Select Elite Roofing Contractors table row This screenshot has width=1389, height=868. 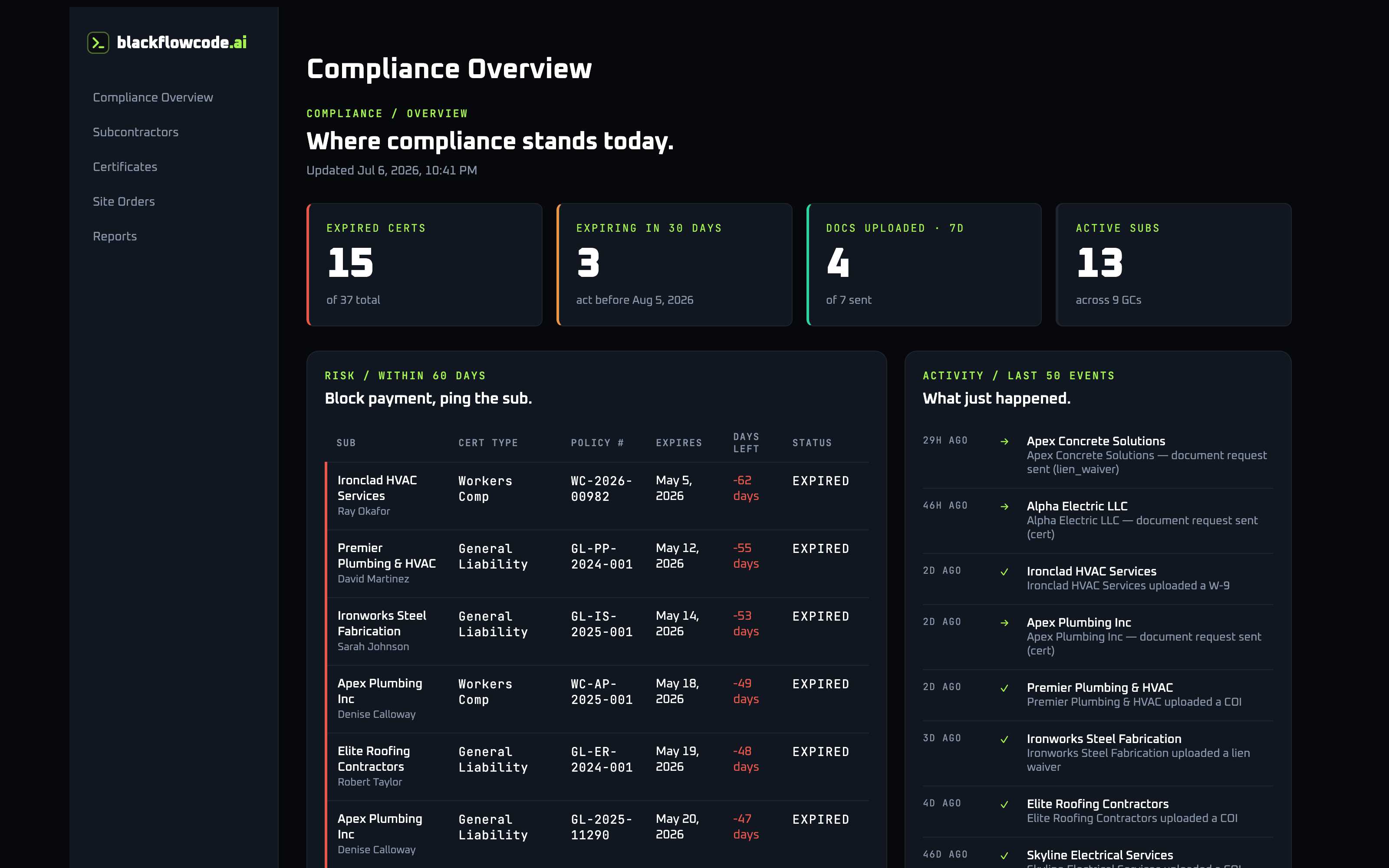point(598,767)
